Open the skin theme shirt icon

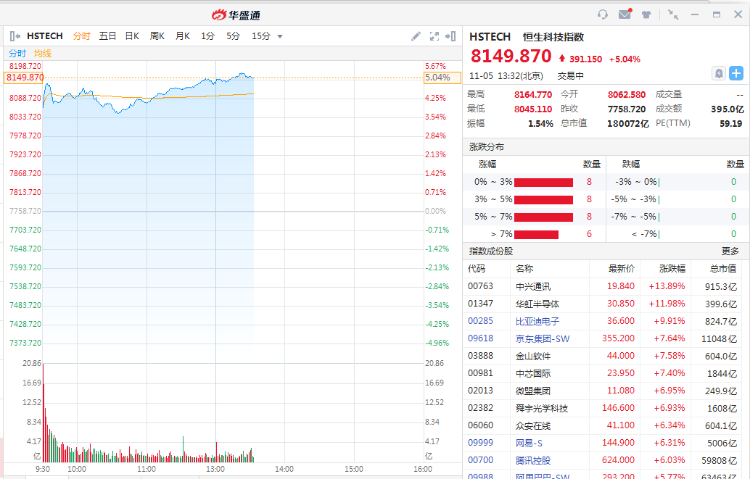pos(646,14)
